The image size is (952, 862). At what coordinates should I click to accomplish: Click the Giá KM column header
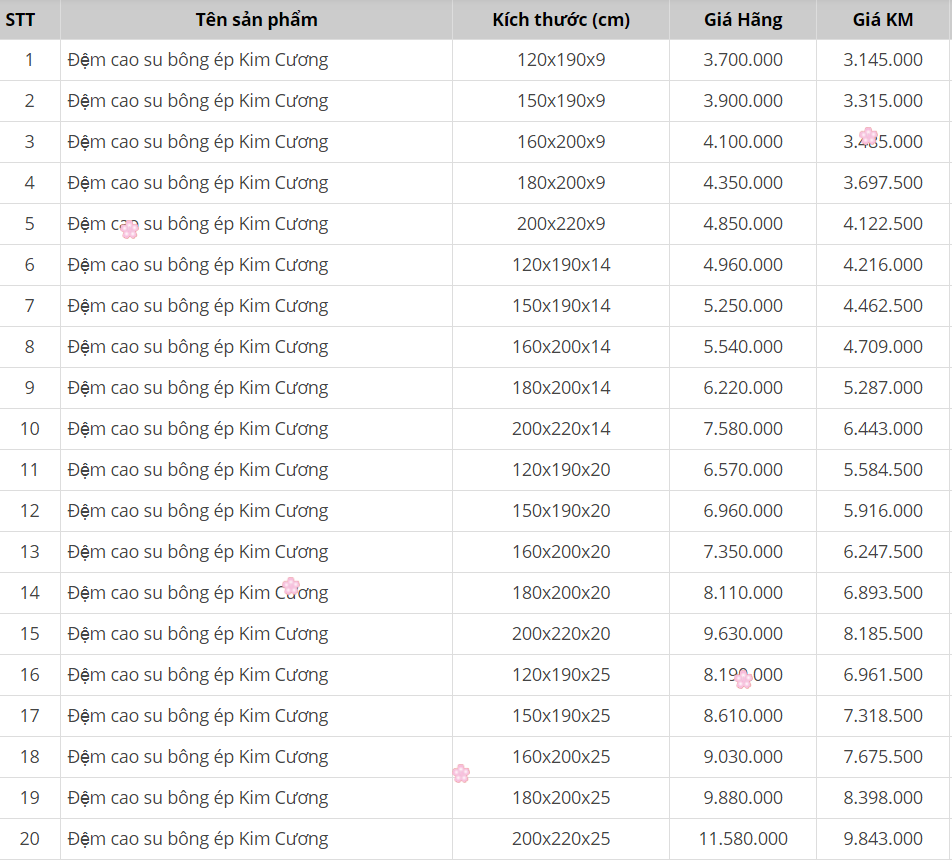(x=883, y=20)
